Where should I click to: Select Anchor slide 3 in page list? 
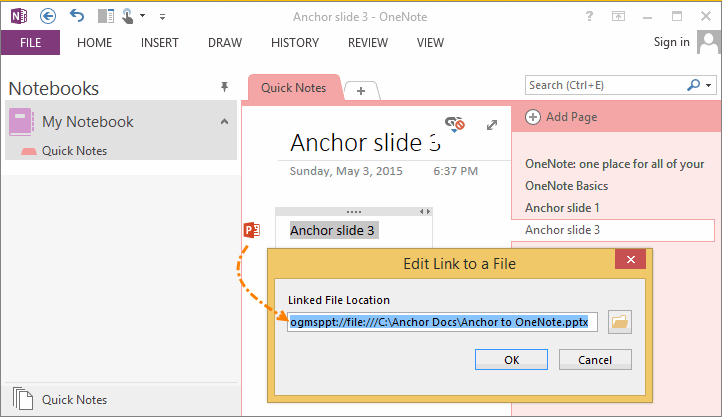pyautogui.click(x=612, y=230)
